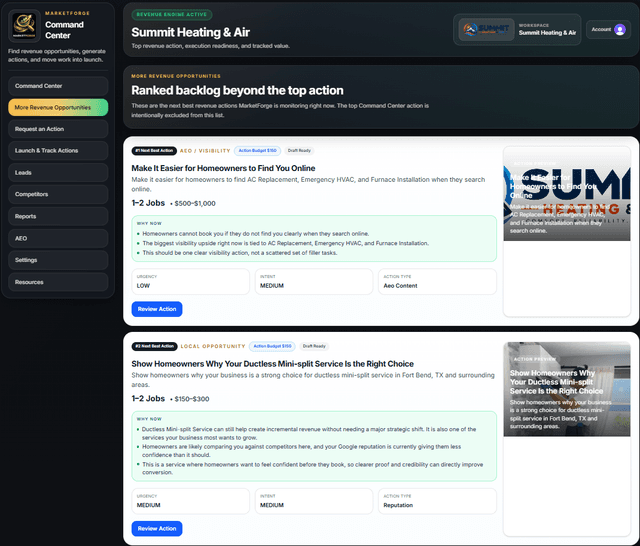
Task: Review Action for Find You Online card
Action: click(x=157, y=309)
